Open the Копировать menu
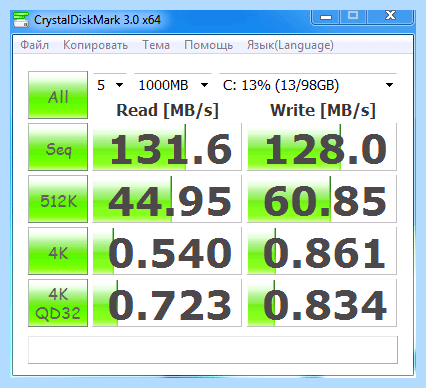 96,45
